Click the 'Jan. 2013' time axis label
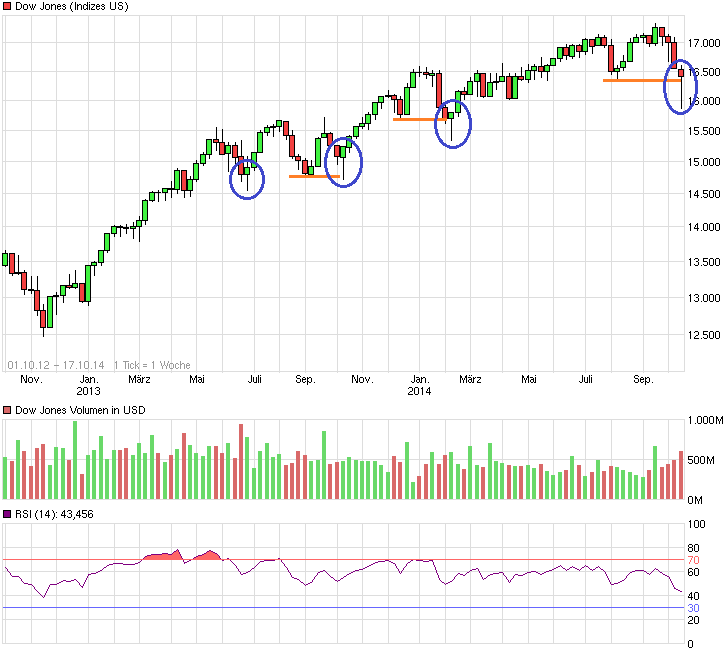This screenshot has height=652, width=726. tap(88, 385)
